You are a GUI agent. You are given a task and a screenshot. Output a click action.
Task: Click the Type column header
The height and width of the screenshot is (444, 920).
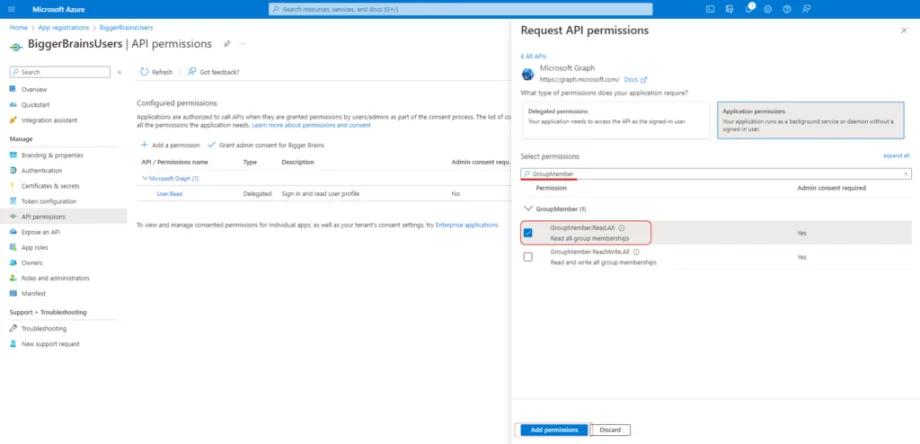coord(250,162)
